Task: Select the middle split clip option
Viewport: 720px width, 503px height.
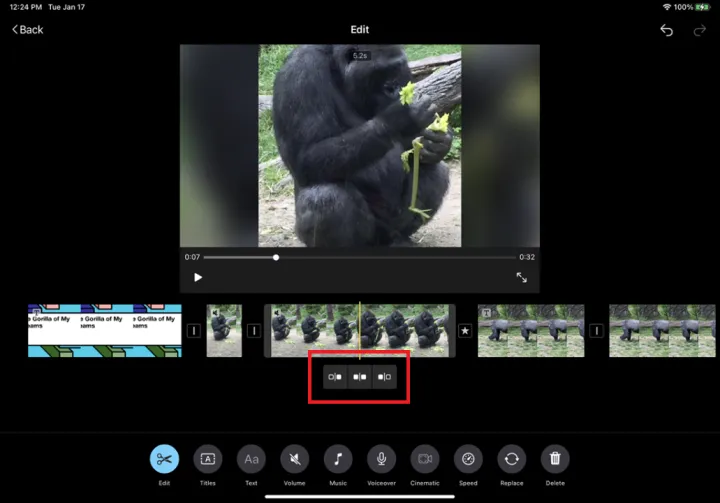Action: point(360,377)
